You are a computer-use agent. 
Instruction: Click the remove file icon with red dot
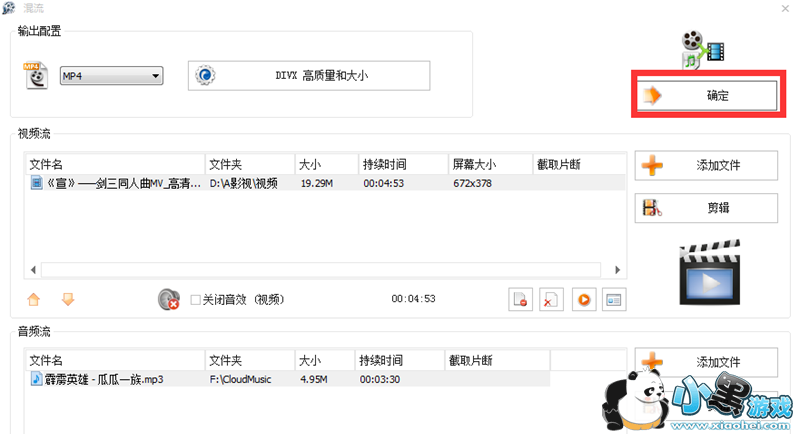point(521,299)
